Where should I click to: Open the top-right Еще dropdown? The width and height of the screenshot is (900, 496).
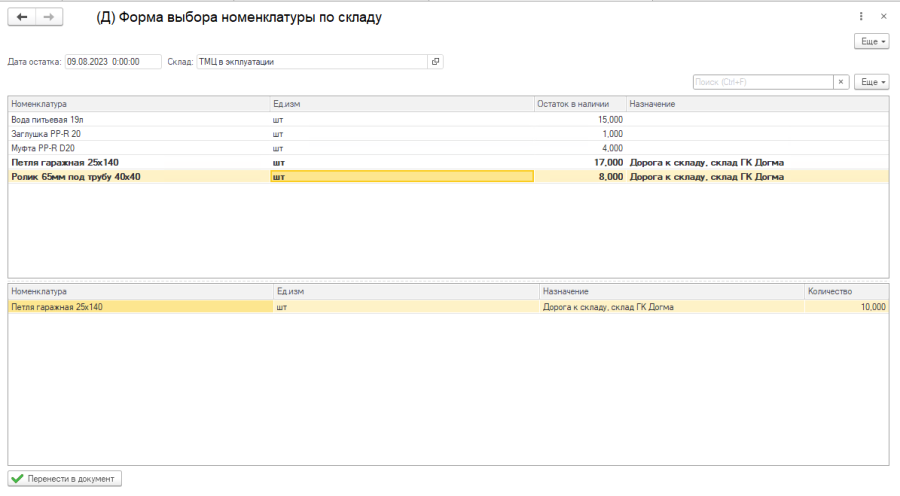tap(871, 41)
